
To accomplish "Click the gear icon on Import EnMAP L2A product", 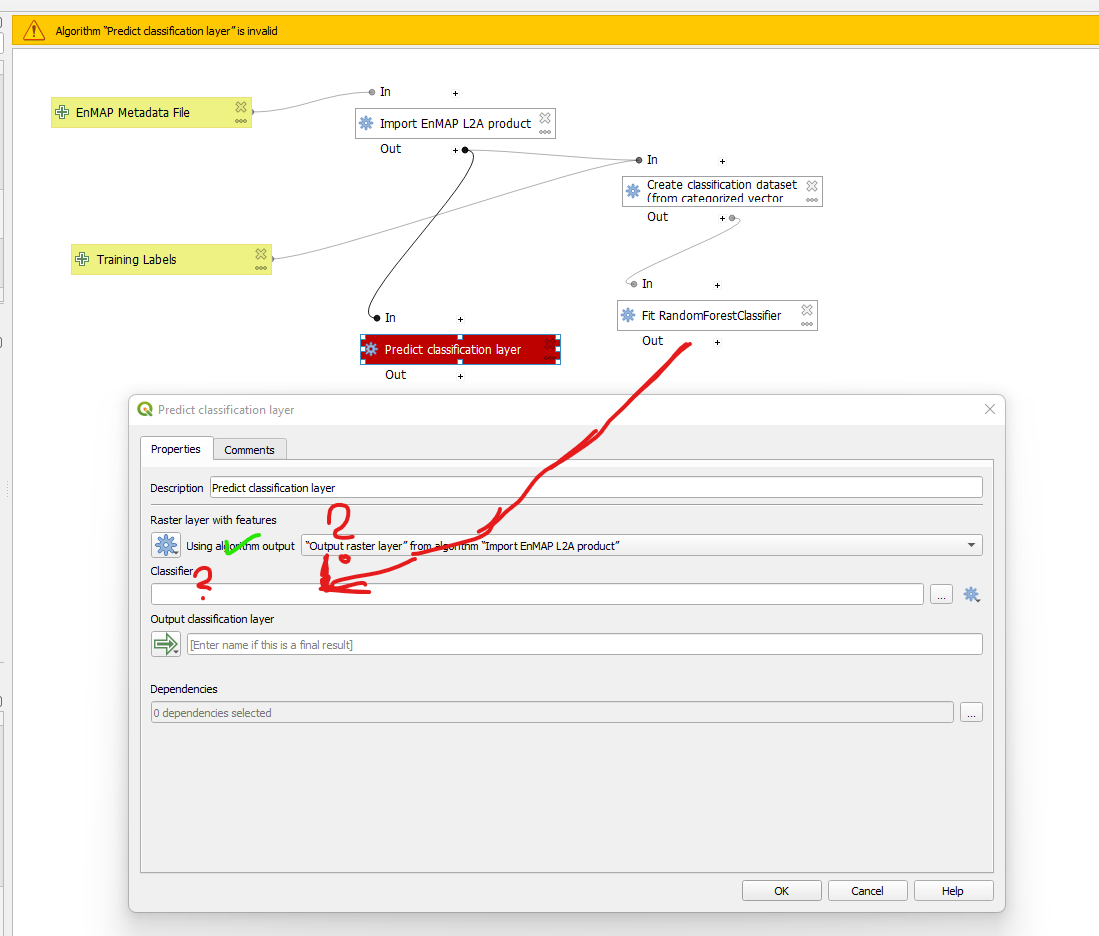I will point(365,123).
